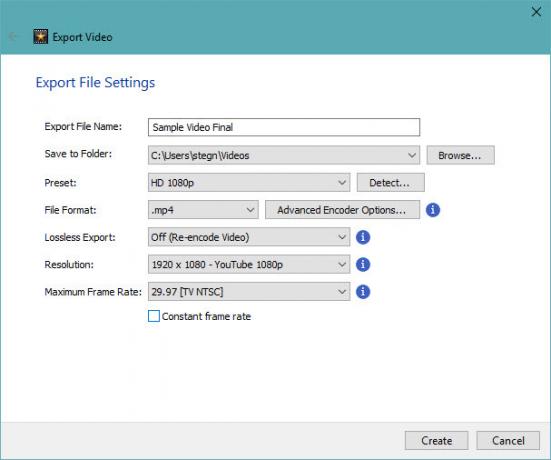Open the File Format .mp4 dropdown
551x460 pixels.
click(x=203, y=210)
